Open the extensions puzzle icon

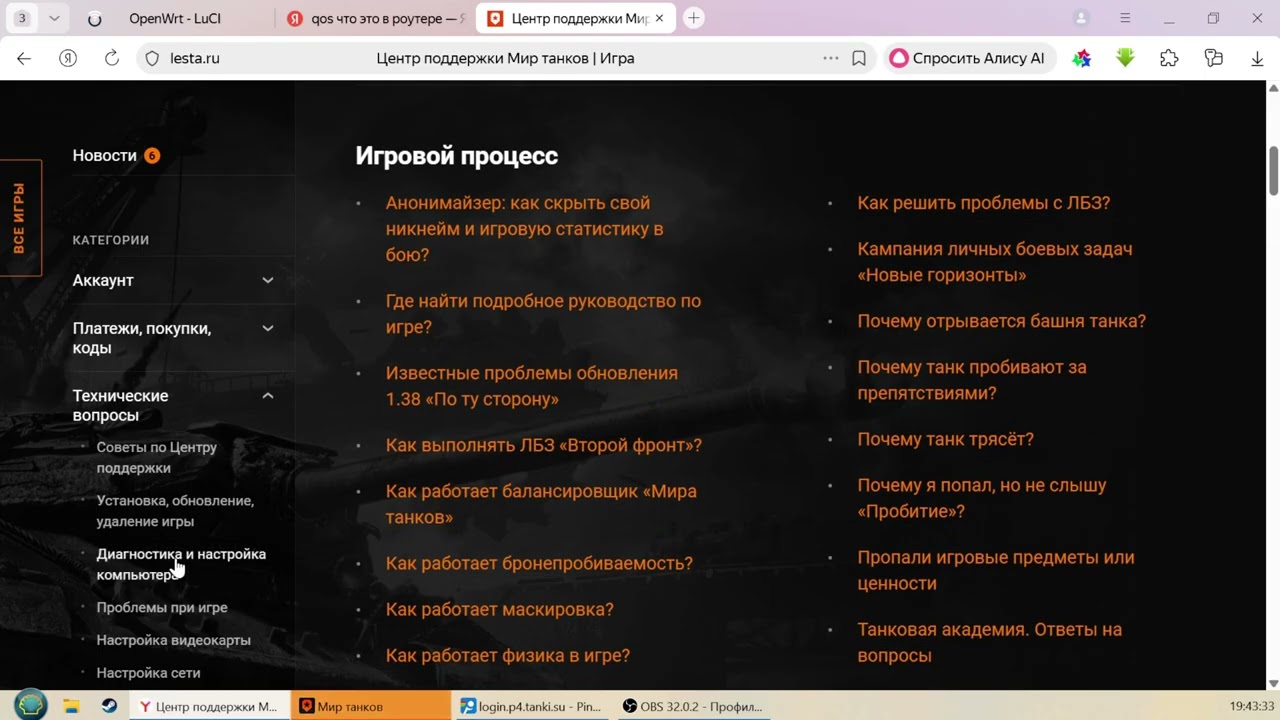1169,58
